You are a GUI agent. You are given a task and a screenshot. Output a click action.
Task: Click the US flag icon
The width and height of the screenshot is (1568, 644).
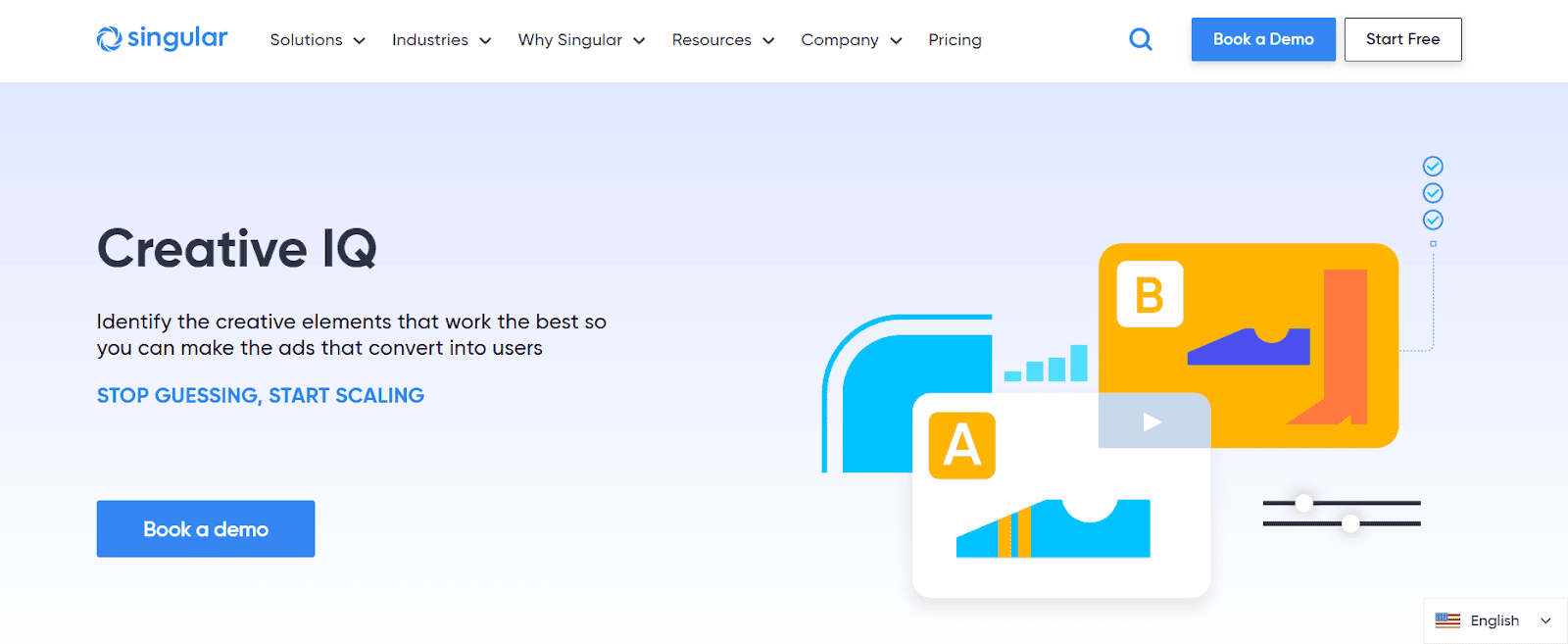(1446, 620)
